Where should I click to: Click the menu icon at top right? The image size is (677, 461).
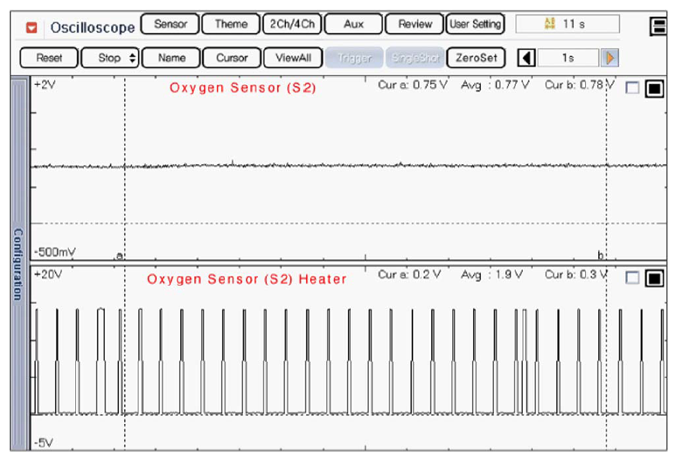pyautogui.click(x=657, y=26)
